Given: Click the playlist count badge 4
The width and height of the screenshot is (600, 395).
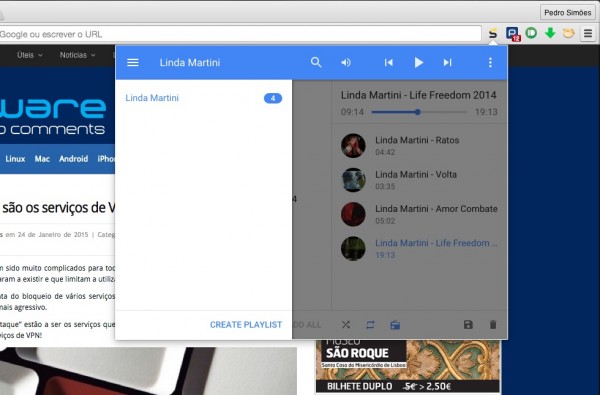Looking at the screenshot, I should click(x=273, y=98).
